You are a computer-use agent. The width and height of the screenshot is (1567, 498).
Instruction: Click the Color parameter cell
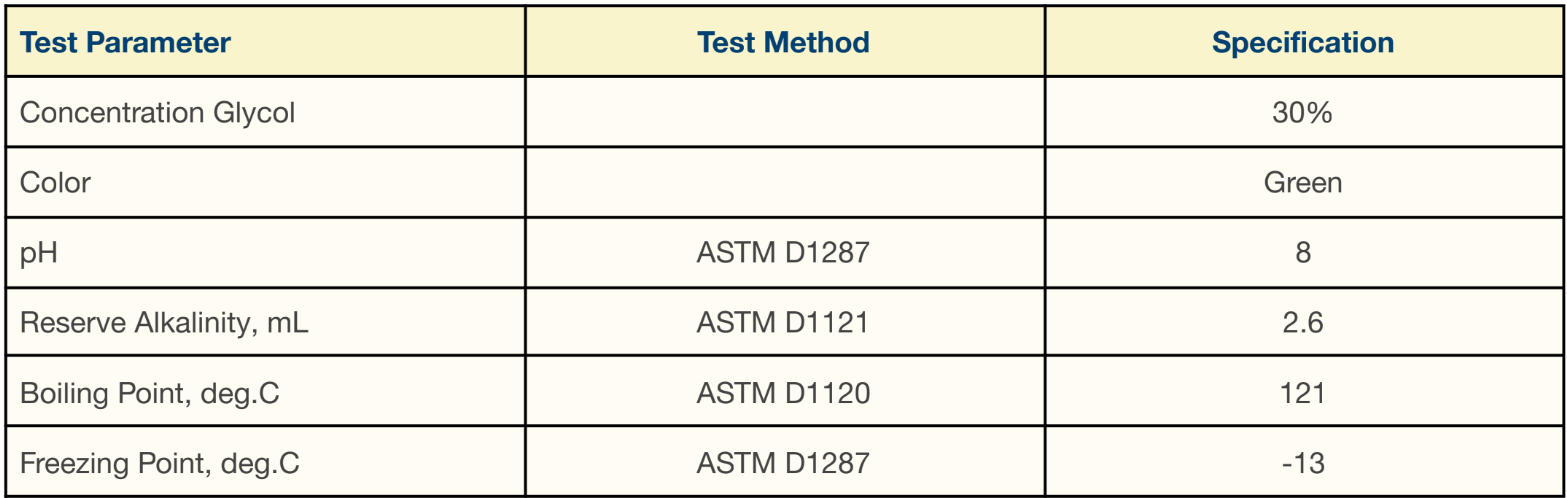265,183
